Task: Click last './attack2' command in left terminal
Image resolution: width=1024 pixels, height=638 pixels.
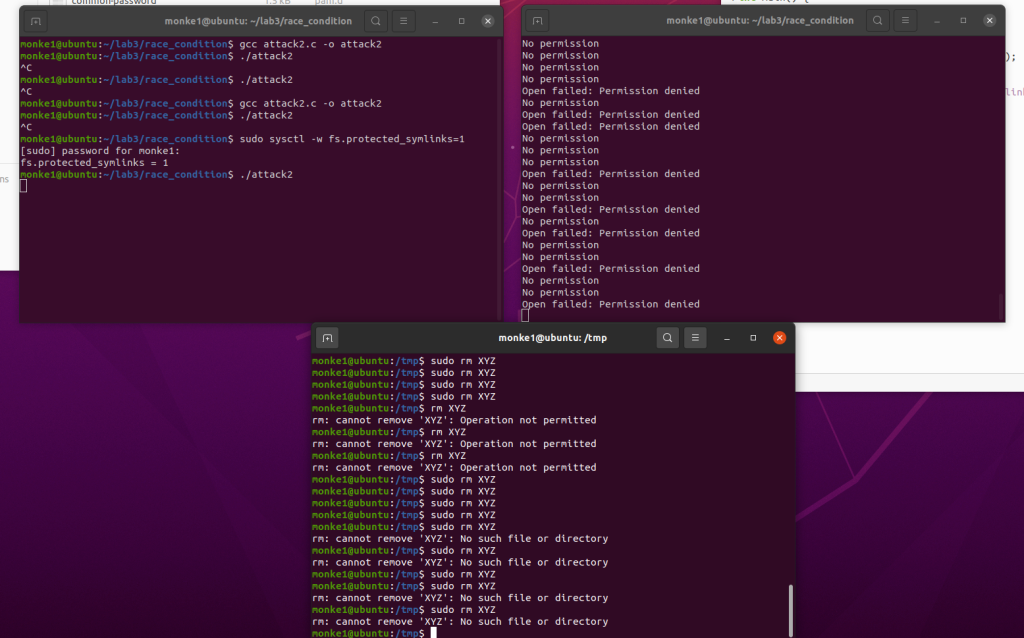Action: tap(266, 174)
